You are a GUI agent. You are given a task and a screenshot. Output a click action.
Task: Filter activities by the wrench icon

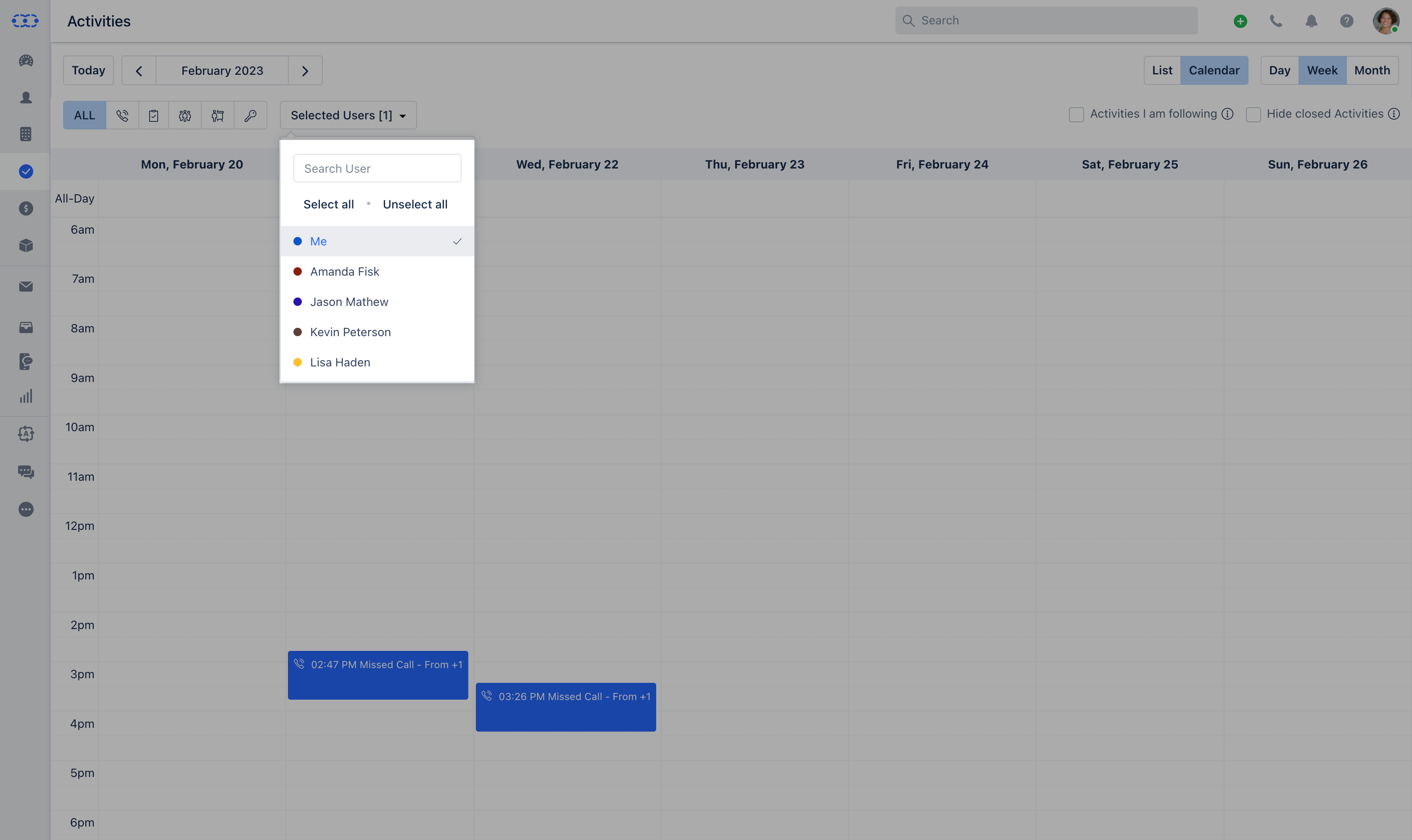pos(250,116)
